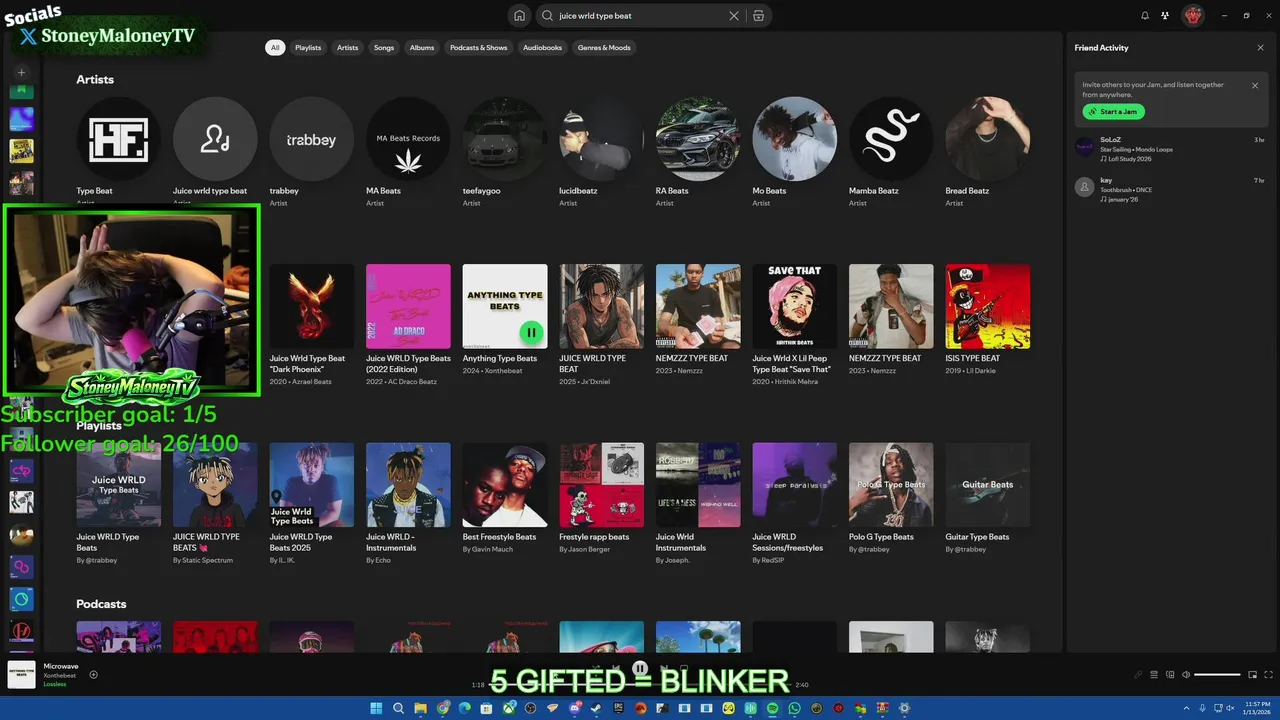Open the Spotify taskbar icon
Viewport: 1280px width, 720px height.
pyautogui.click(x=772, y=708)
